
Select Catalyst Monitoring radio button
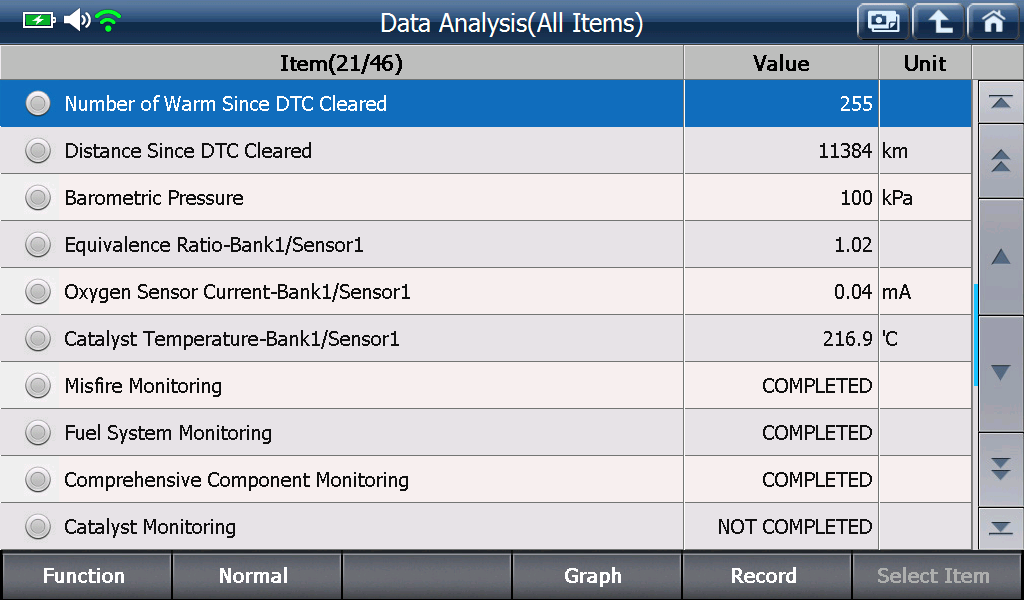pos(38,526)
